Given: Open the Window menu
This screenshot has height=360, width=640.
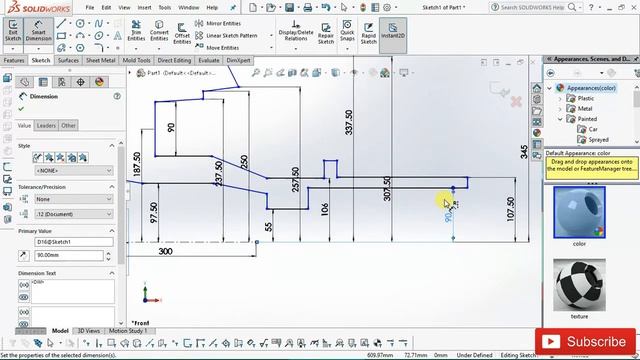Looking at the screenshot, I should coord(189,7).
